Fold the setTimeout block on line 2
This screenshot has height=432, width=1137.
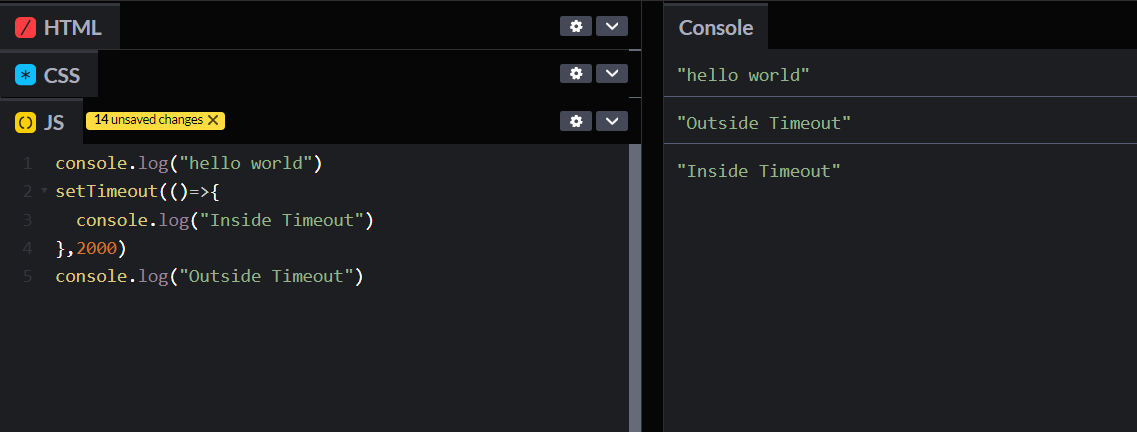tap(43, 191)
